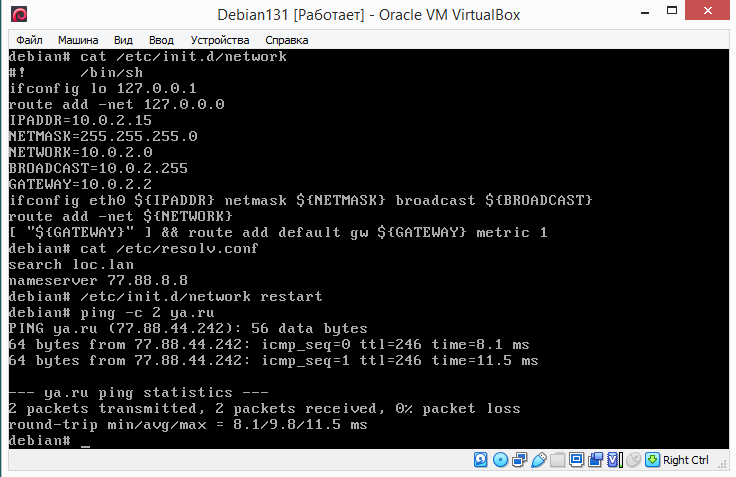The width and height of the screenshot is (736, 477).
Task: Open the Справка menu
Action: pos(288,39)
